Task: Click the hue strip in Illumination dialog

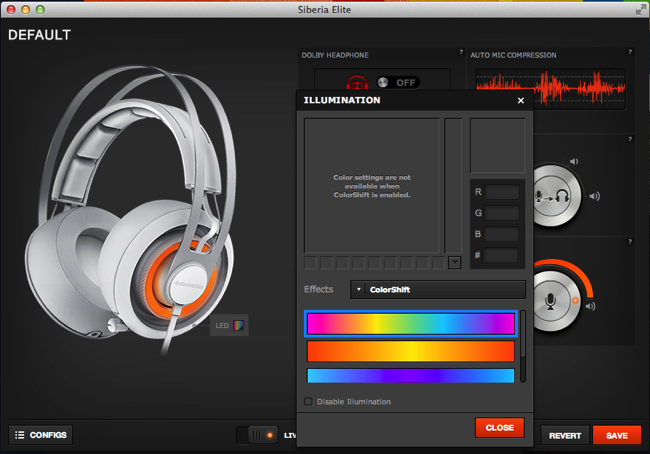Action: click(453, 185)
